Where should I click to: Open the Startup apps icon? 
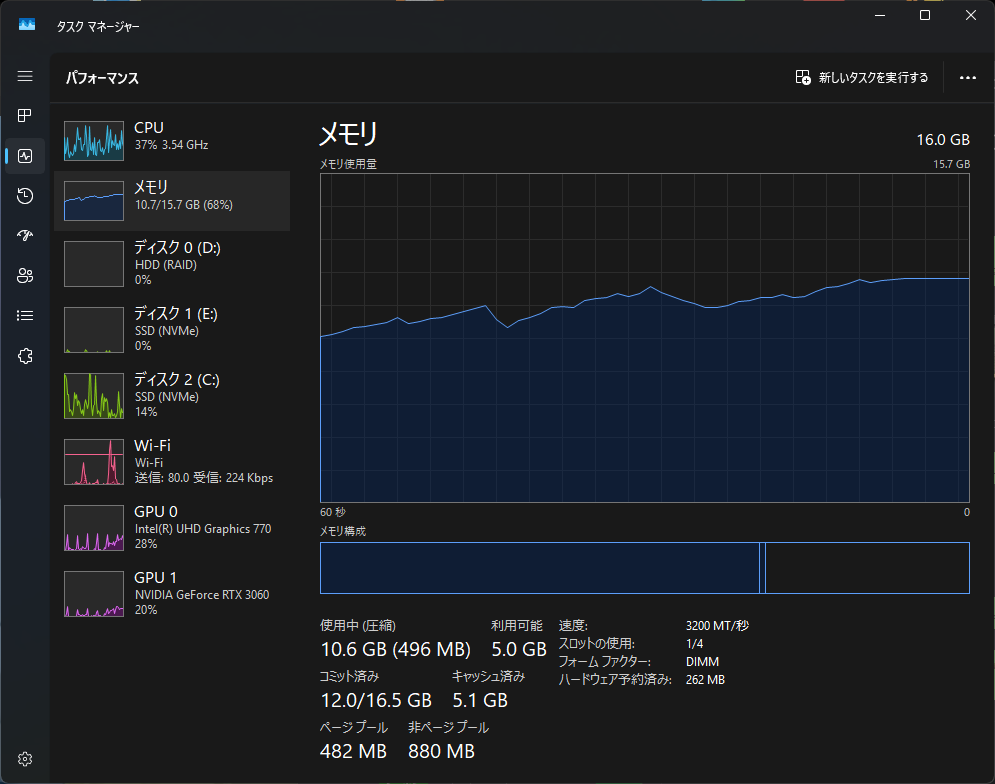25,236
